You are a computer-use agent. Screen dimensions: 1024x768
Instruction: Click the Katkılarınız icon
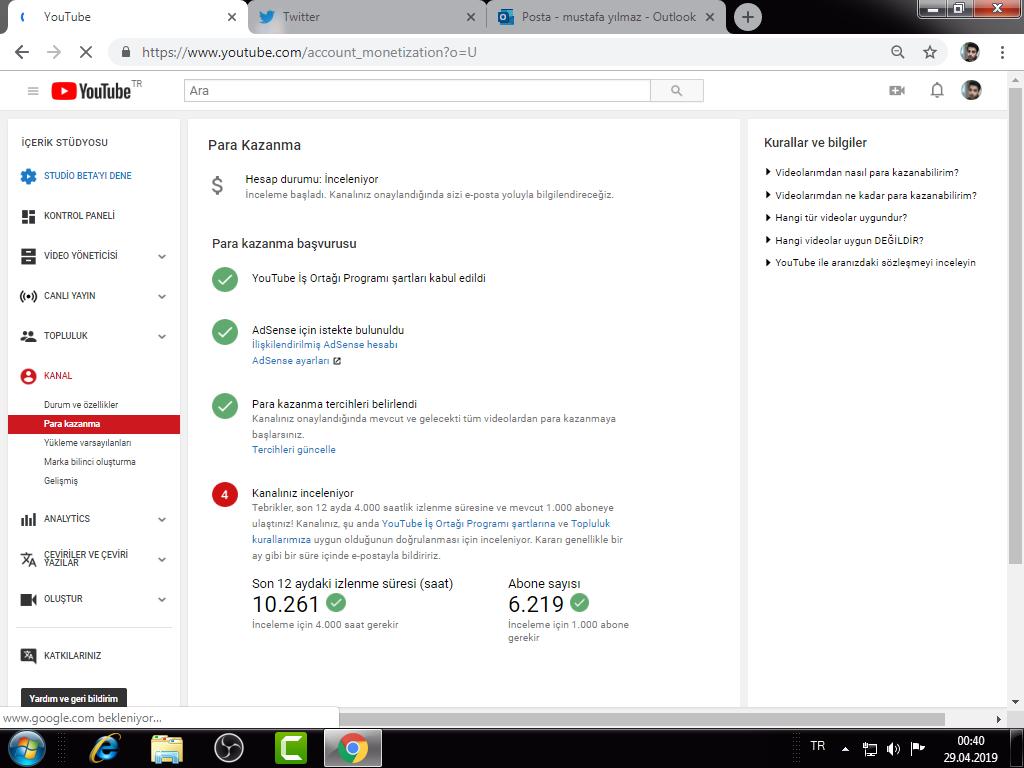(x=28, y=656)
